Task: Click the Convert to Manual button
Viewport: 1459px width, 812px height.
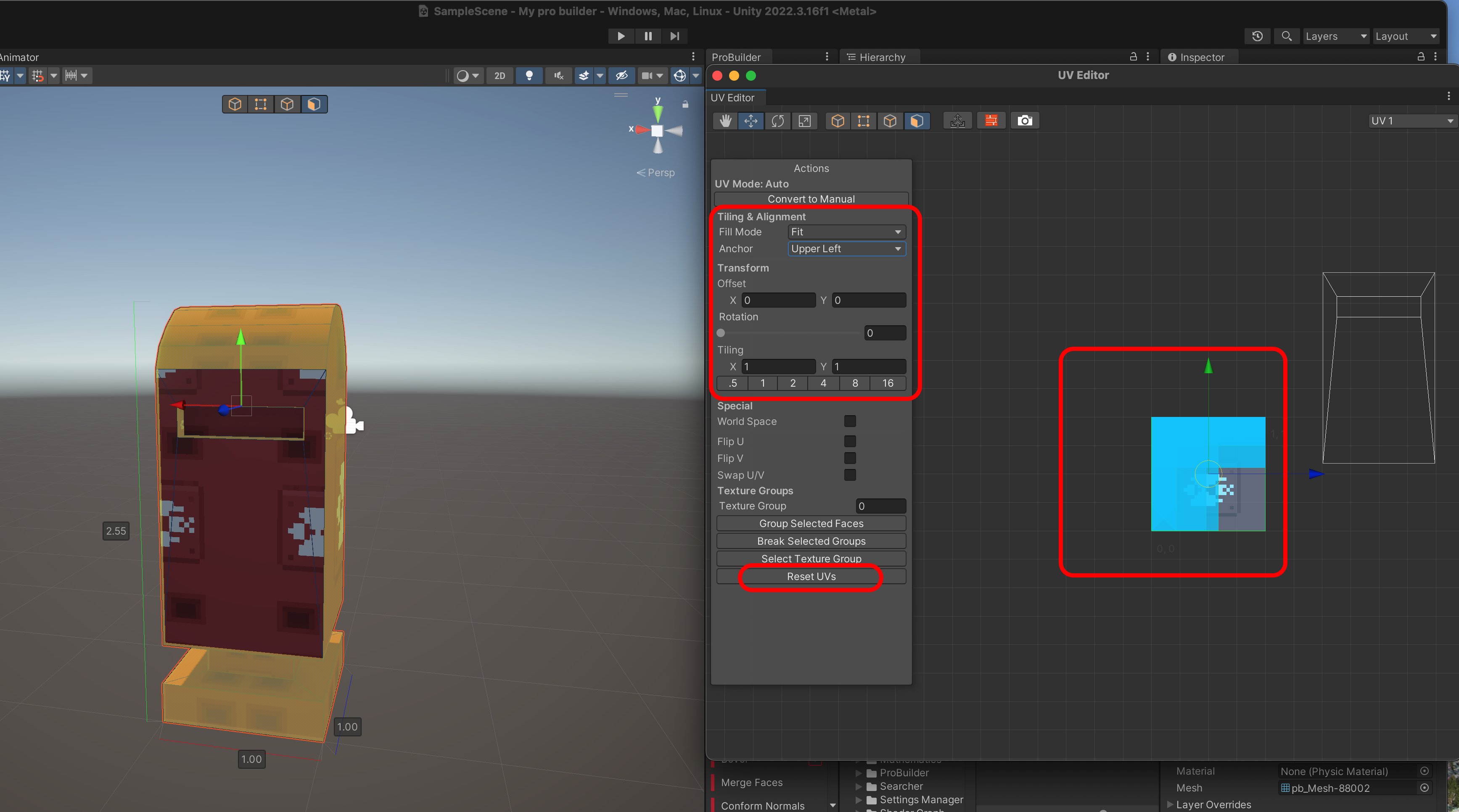Action: point(811,199)
